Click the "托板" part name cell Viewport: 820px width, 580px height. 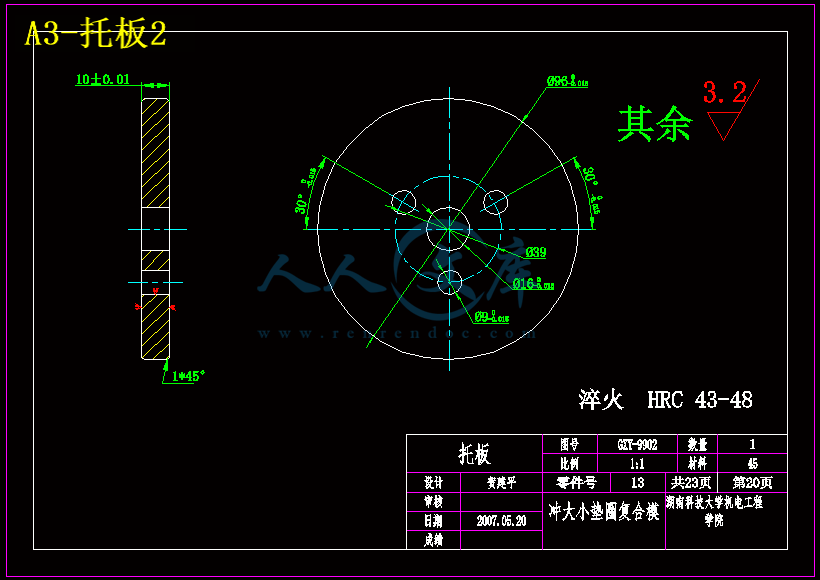474,454
